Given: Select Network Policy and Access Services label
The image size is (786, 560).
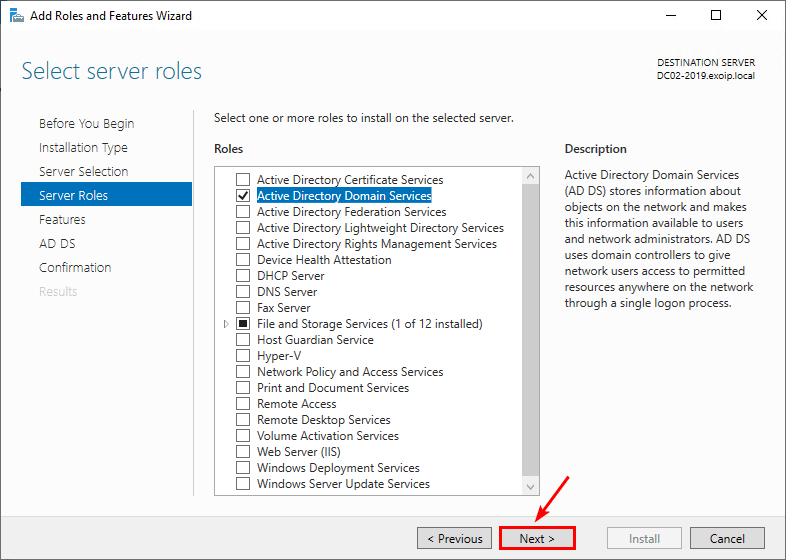Looking at the screenshot, I should [350, 372].
